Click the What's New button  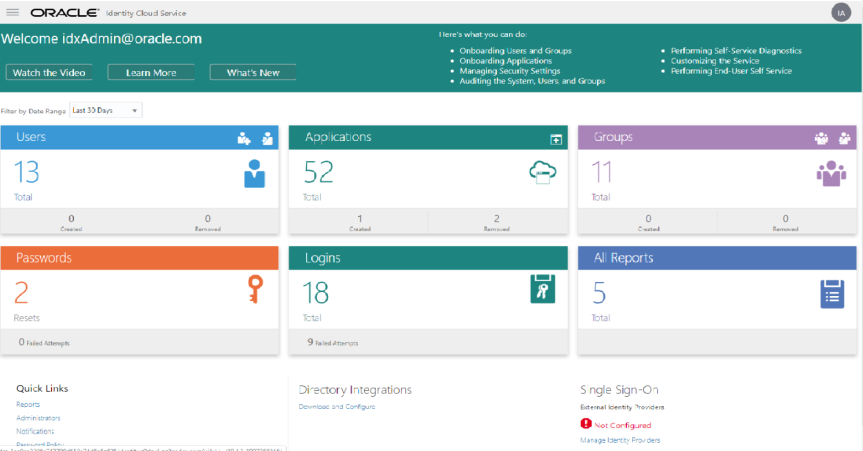tap(253, 72)
